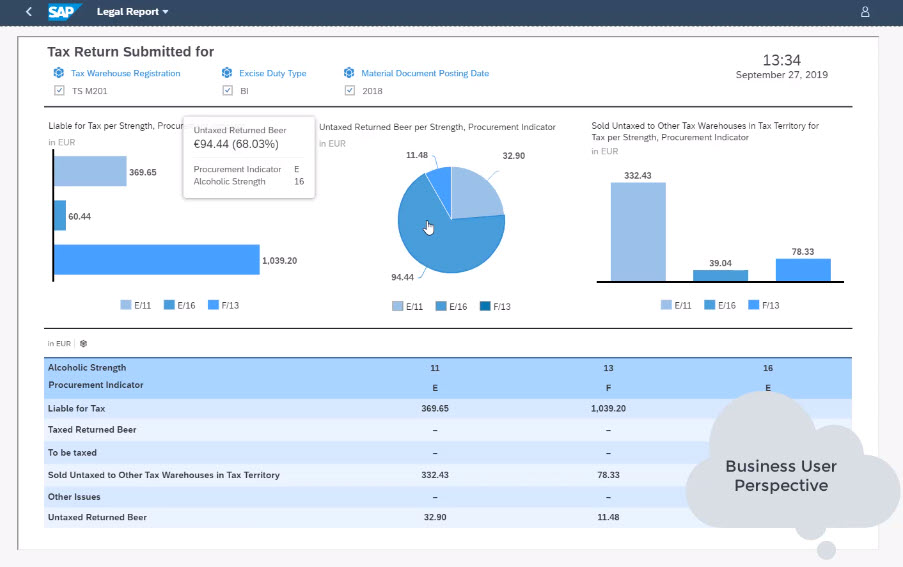Click Sold Untaxed to Other Tax Warehouses row label

coord(164,475)
